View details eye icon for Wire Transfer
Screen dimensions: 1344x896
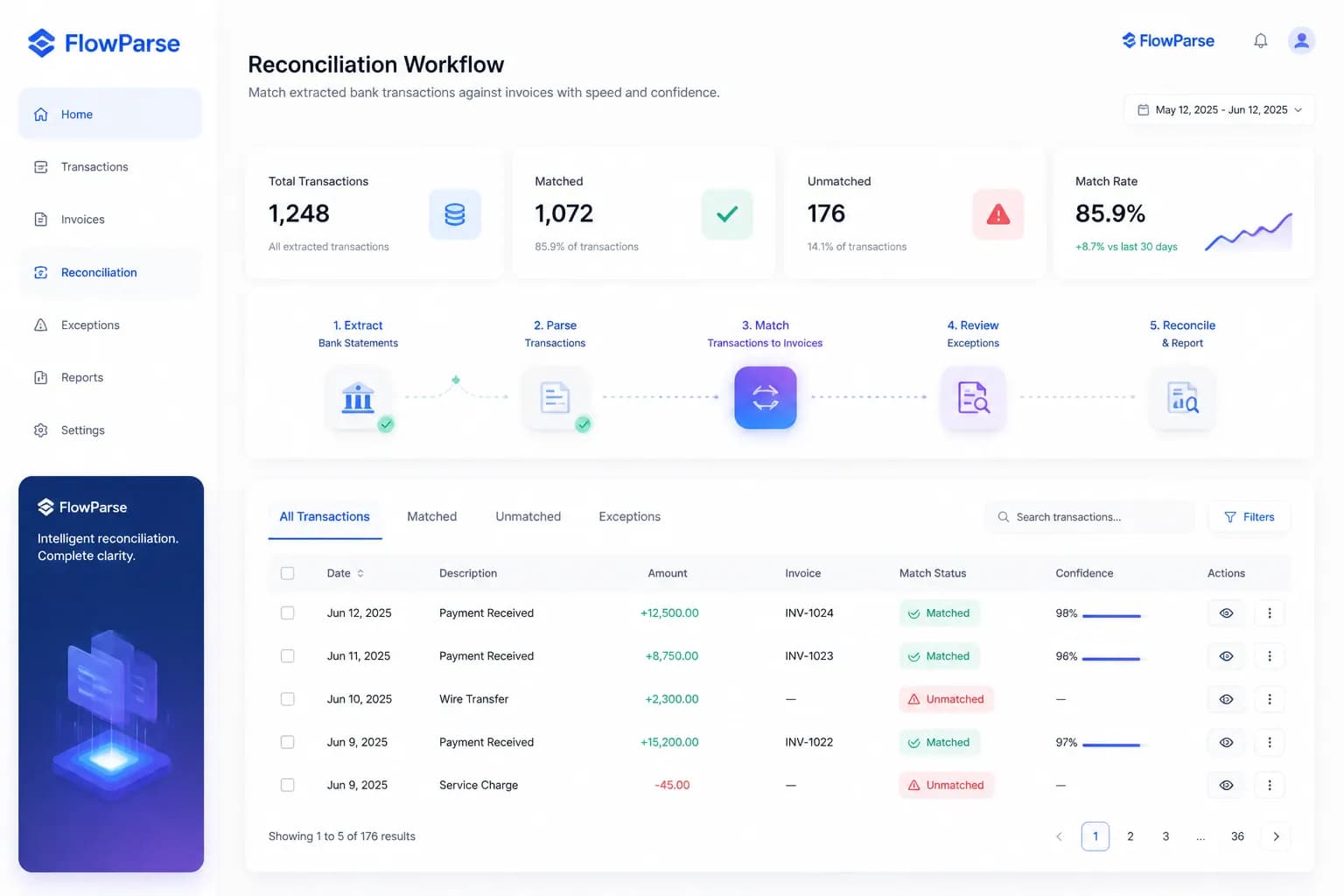(1226, 699)
